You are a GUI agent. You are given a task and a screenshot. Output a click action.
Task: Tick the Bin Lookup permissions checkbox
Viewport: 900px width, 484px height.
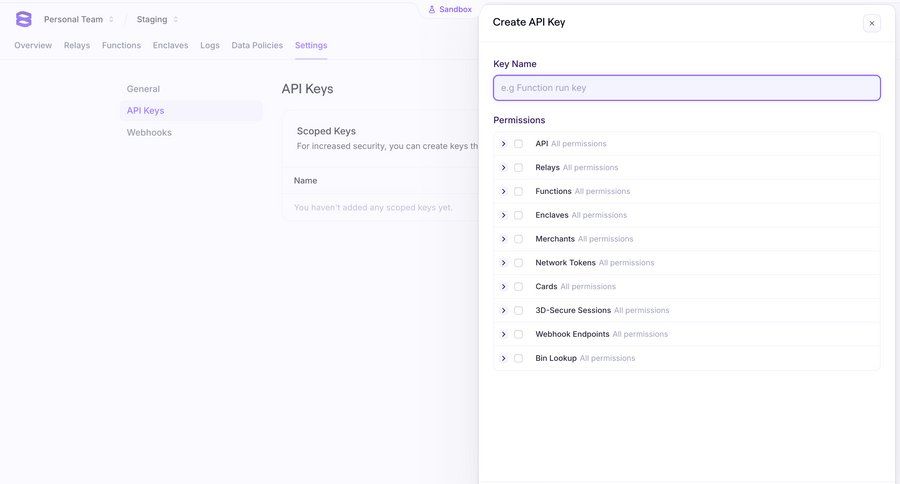click(518, 358)
